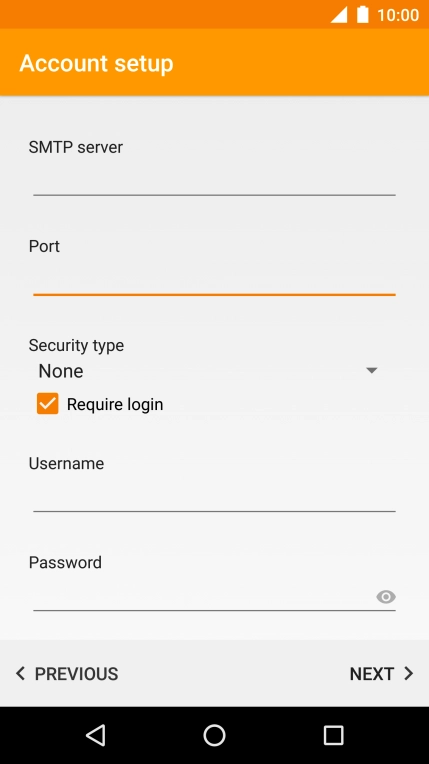Focus the Password input field
Viewport: 429px width, 764px height.
(204, 596)
